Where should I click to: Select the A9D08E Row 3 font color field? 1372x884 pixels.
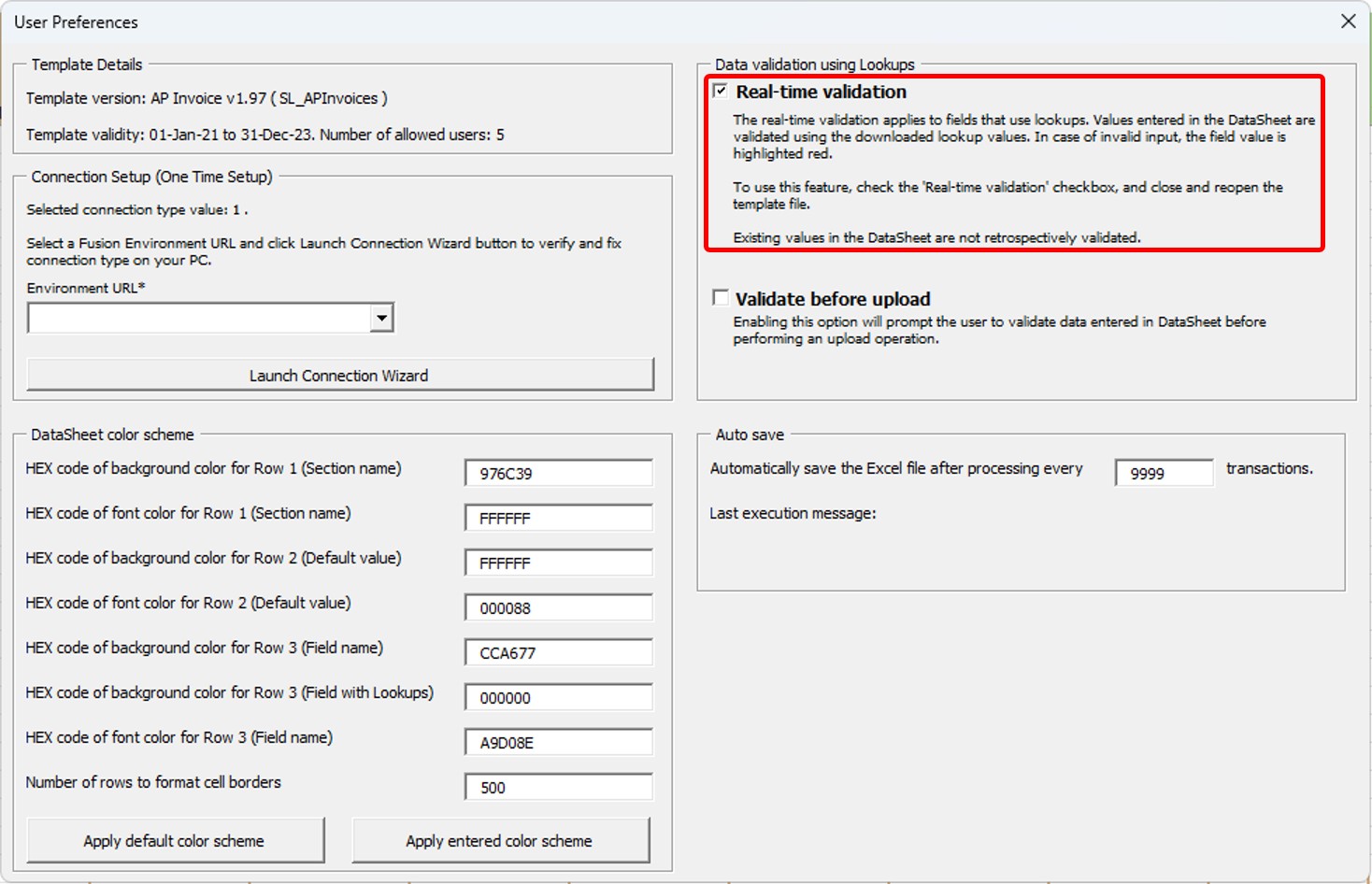pos(558,742)
